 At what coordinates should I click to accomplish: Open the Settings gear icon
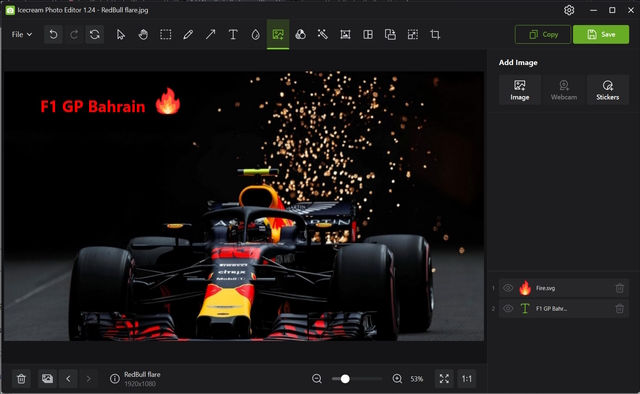(569, 10)
